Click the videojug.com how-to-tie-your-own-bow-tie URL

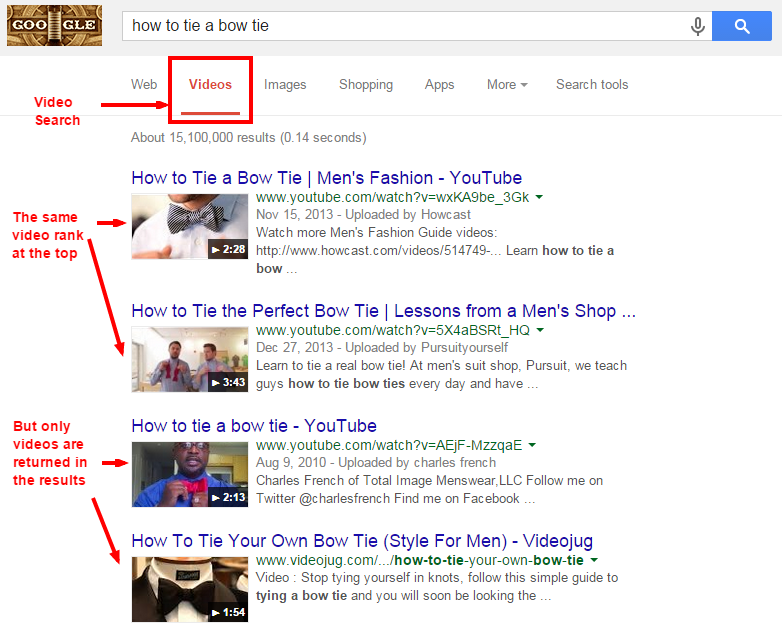coord(420,561)
